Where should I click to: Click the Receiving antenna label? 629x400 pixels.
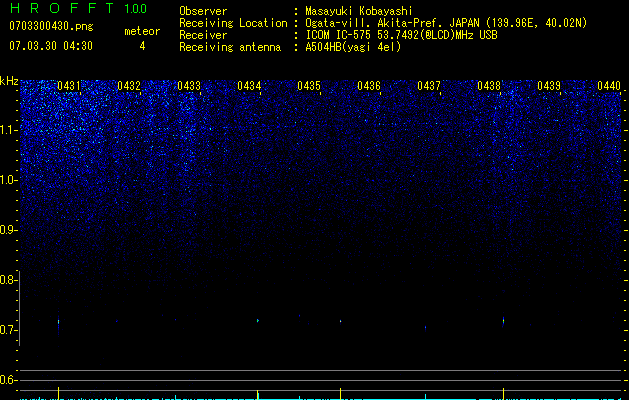(x=230, y=47)
